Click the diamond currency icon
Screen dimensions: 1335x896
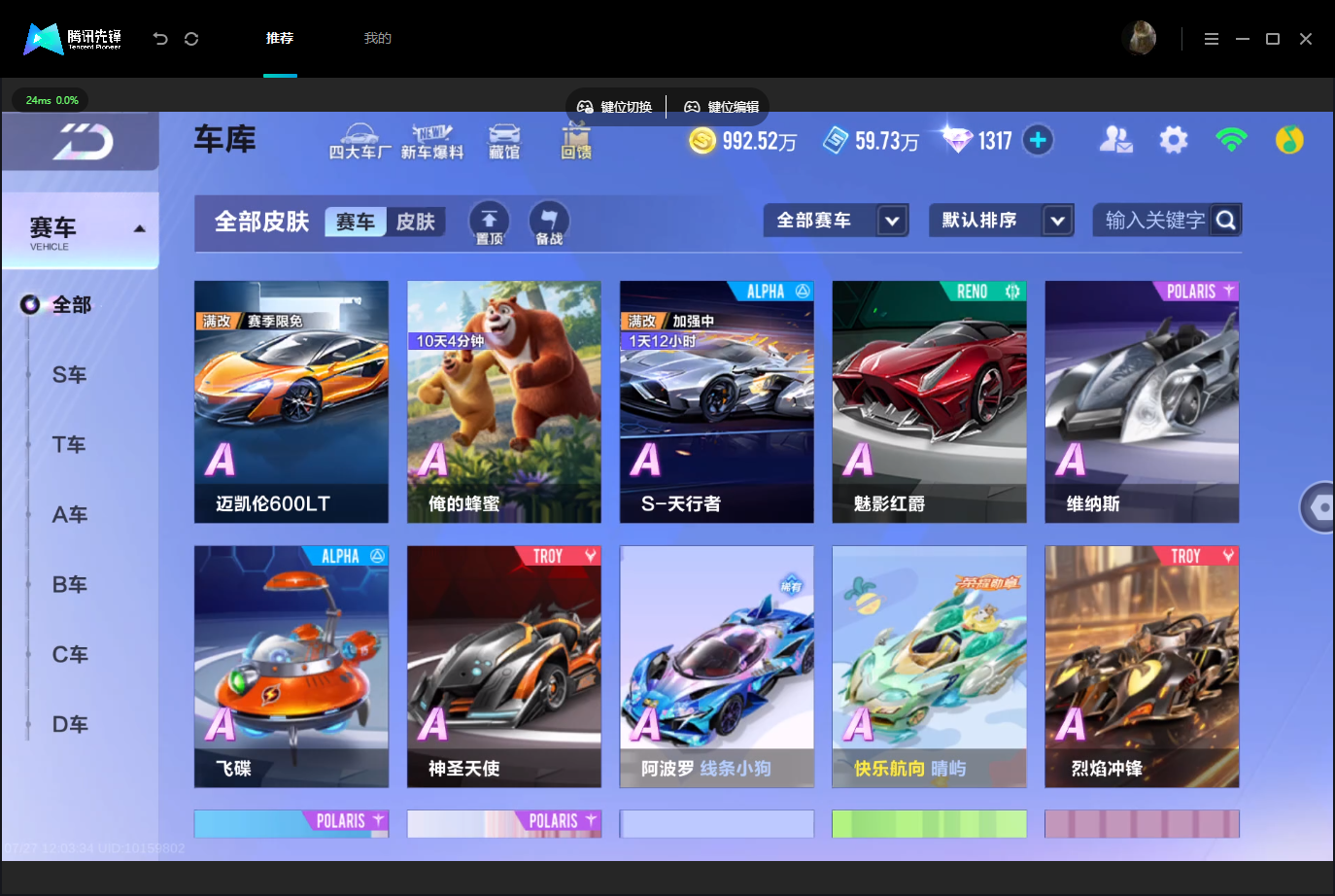point(956,140)
